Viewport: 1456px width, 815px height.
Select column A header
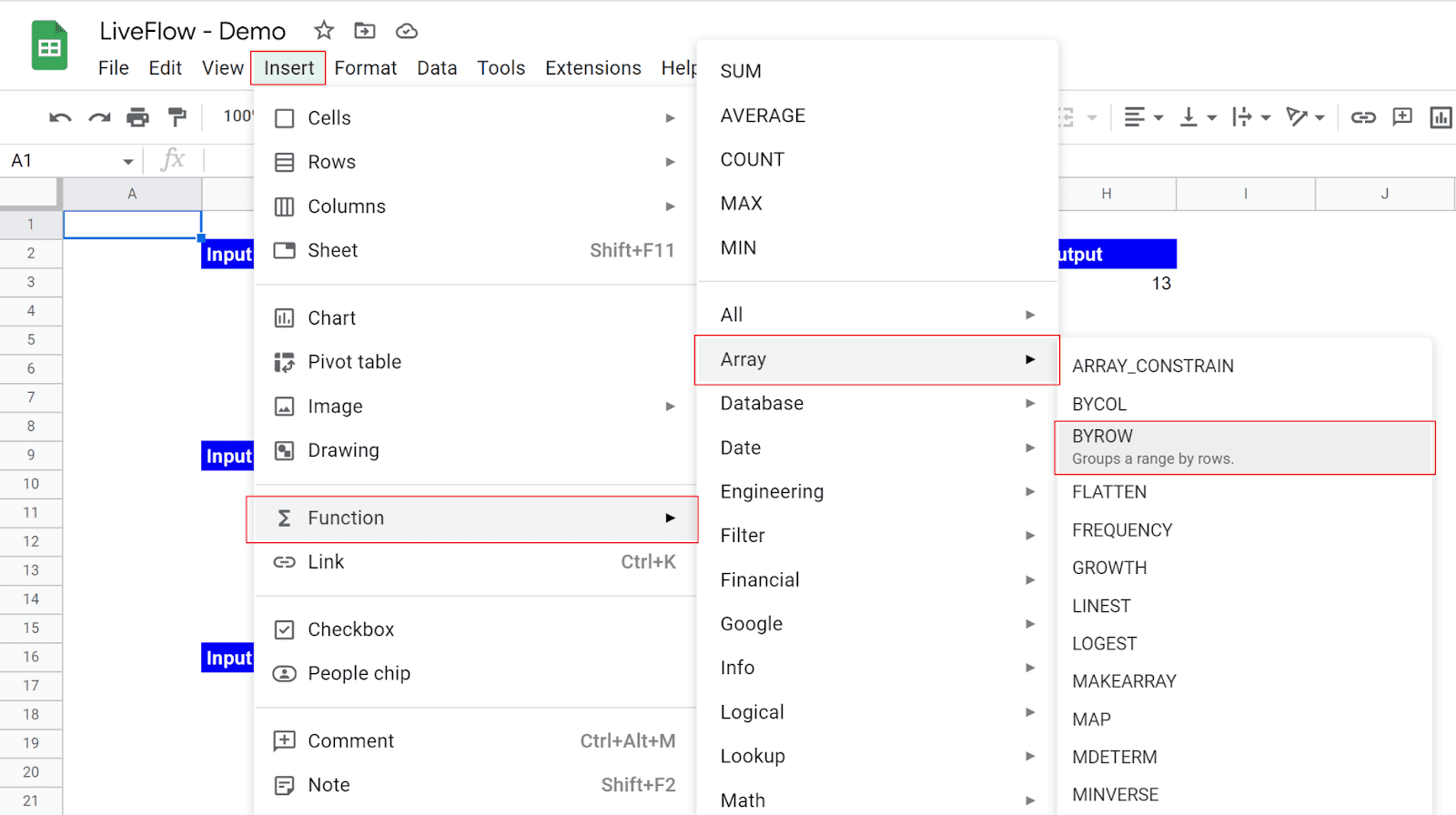(x=132, y=194)
